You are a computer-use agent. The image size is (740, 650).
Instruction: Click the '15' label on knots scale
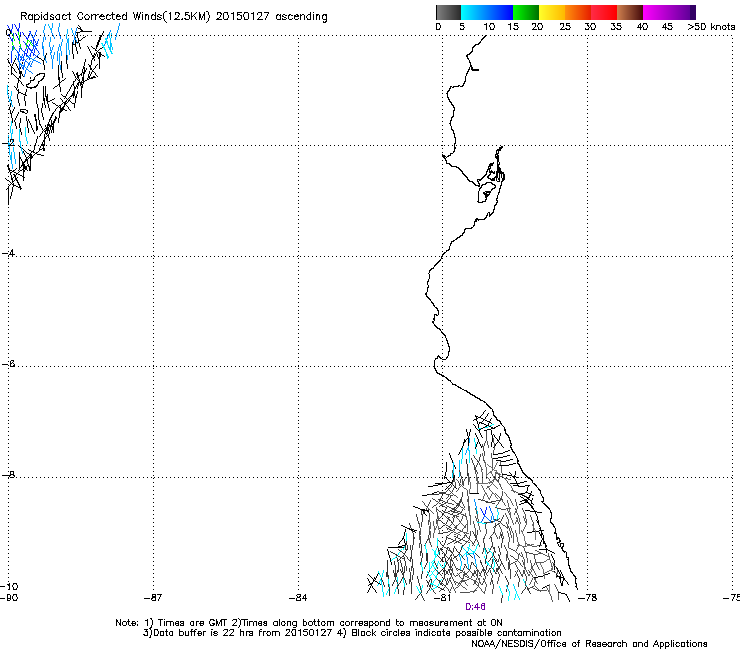tap(513, 27)
